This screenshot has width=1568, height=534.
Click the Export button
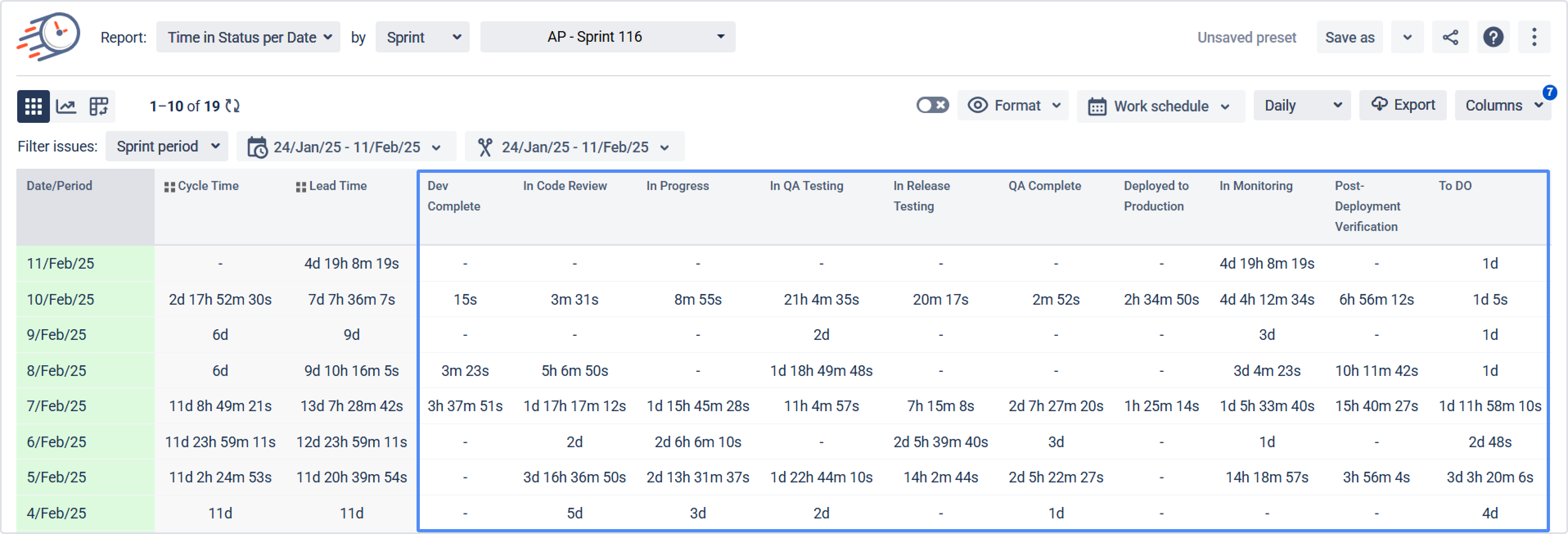pos(1402,105)
